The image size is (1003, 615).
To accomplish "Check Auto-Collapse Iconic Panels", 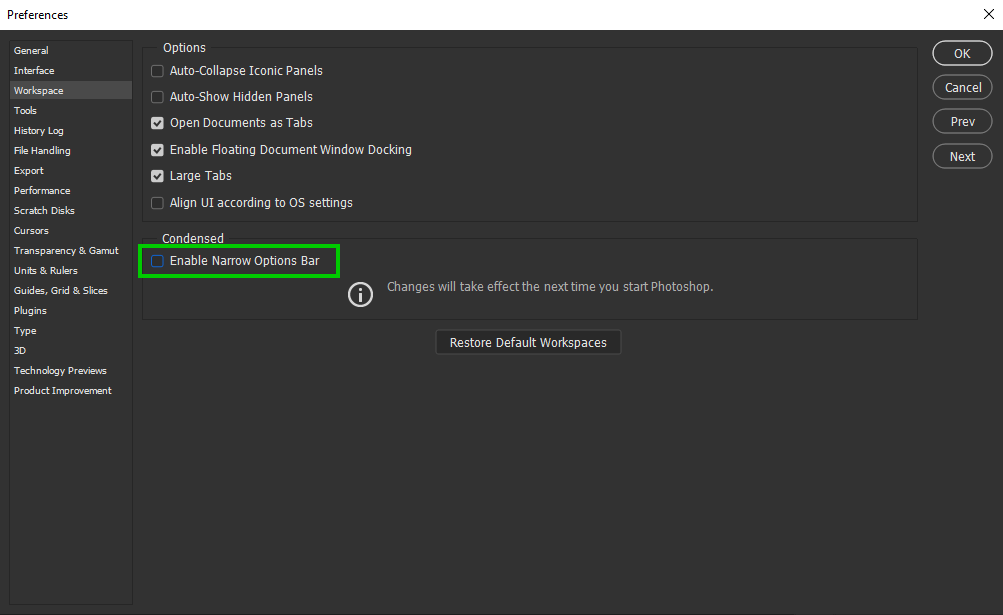I will coord(157,70).
